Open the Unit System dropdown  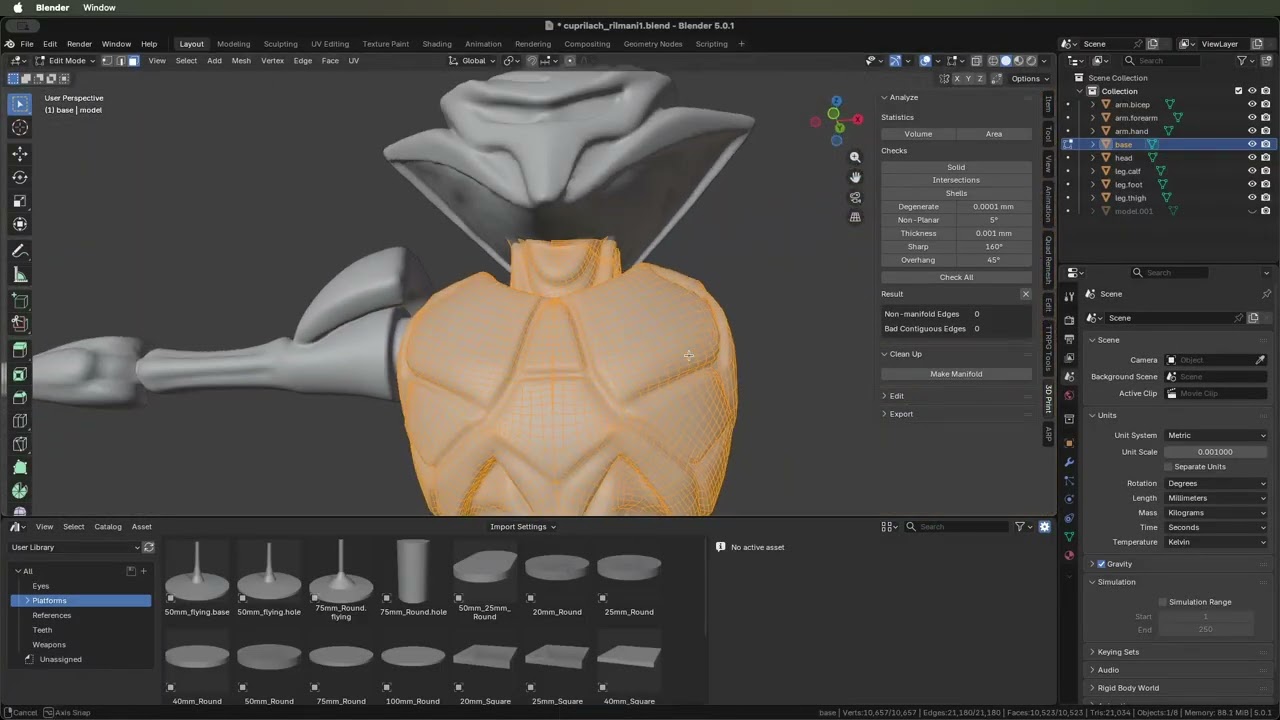1215,435
